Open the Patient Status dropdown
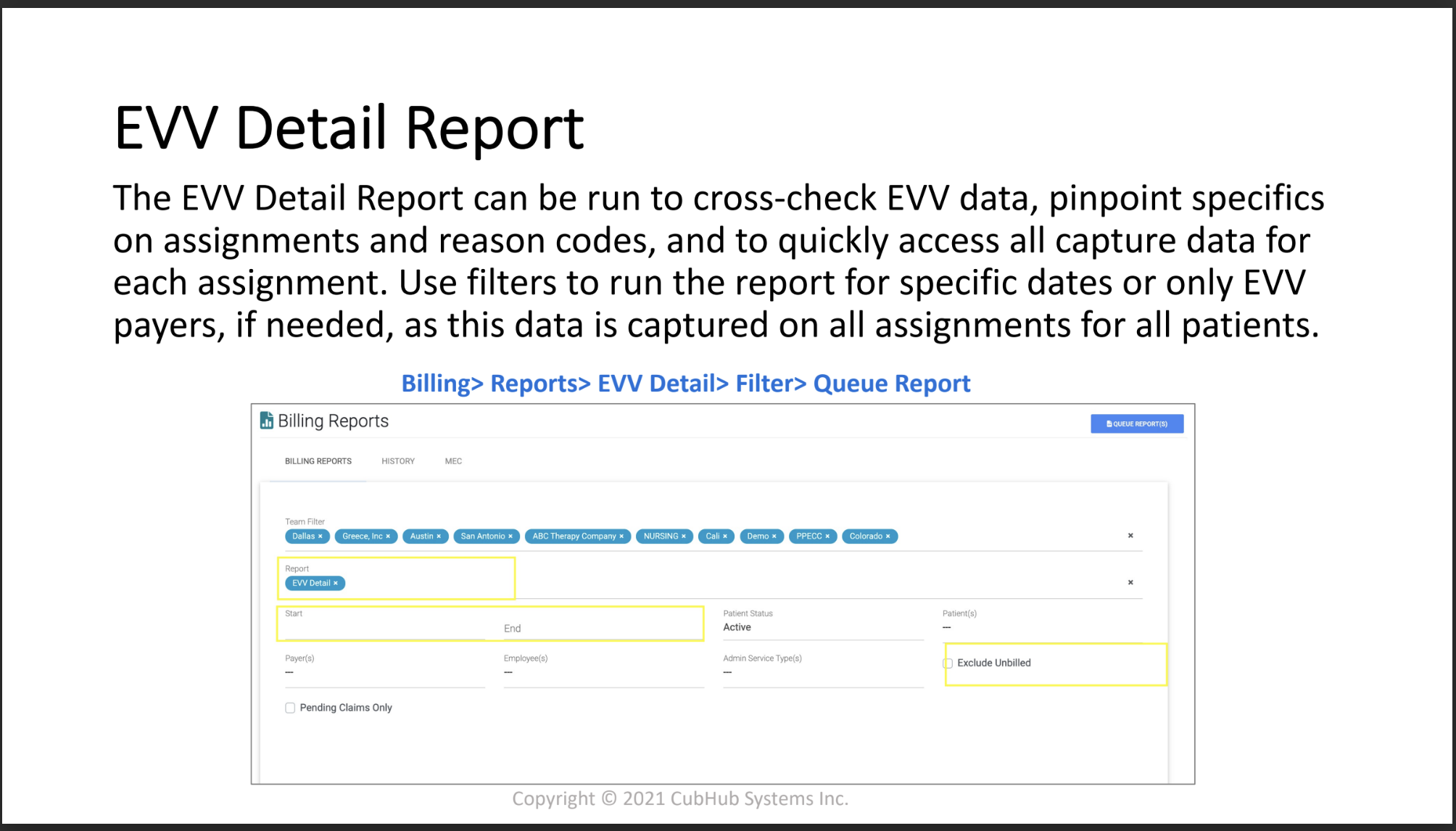The width and height of the screenshot is (1456, 831). click(823, 624)
